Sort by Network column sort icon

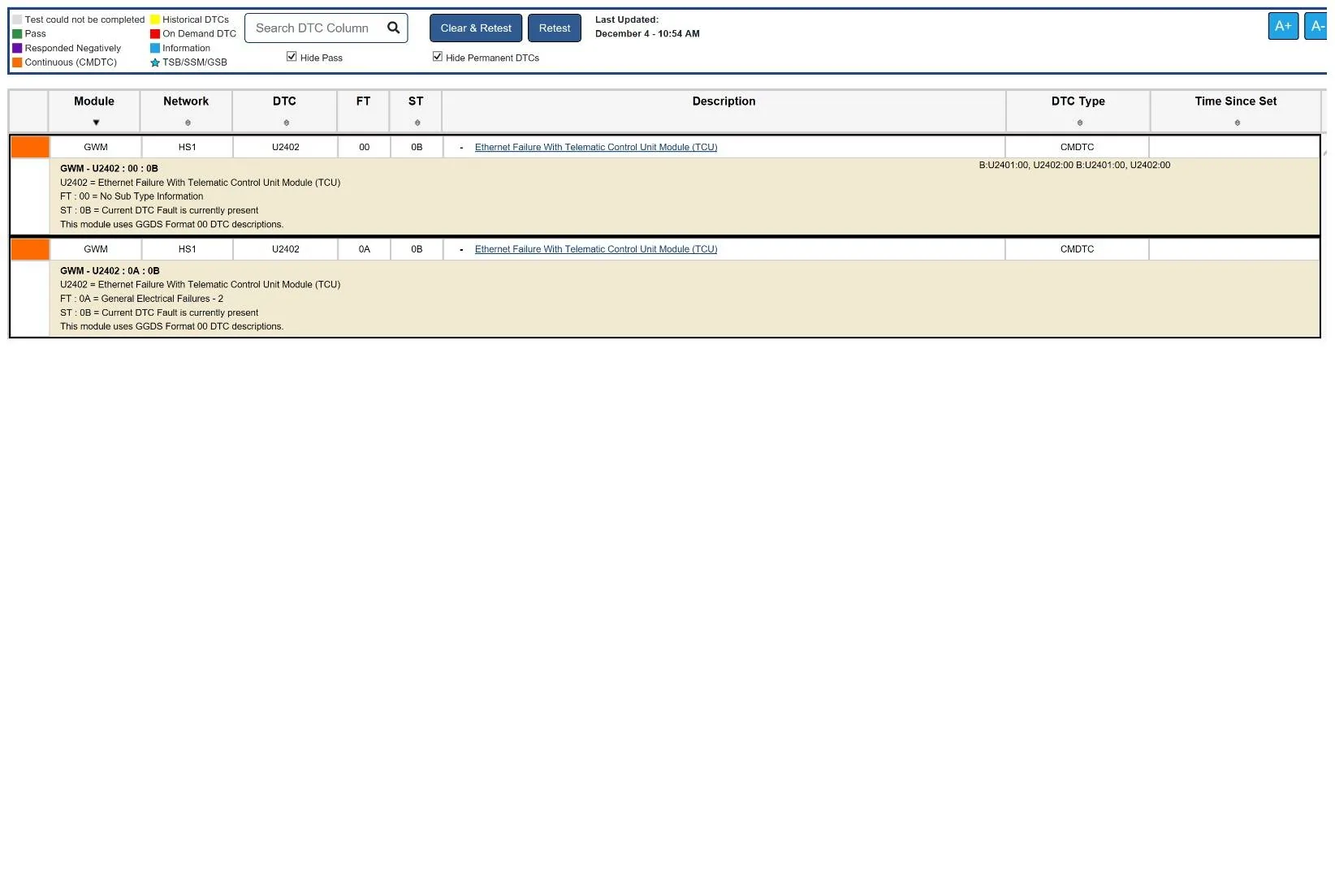(x=188, y=123)
